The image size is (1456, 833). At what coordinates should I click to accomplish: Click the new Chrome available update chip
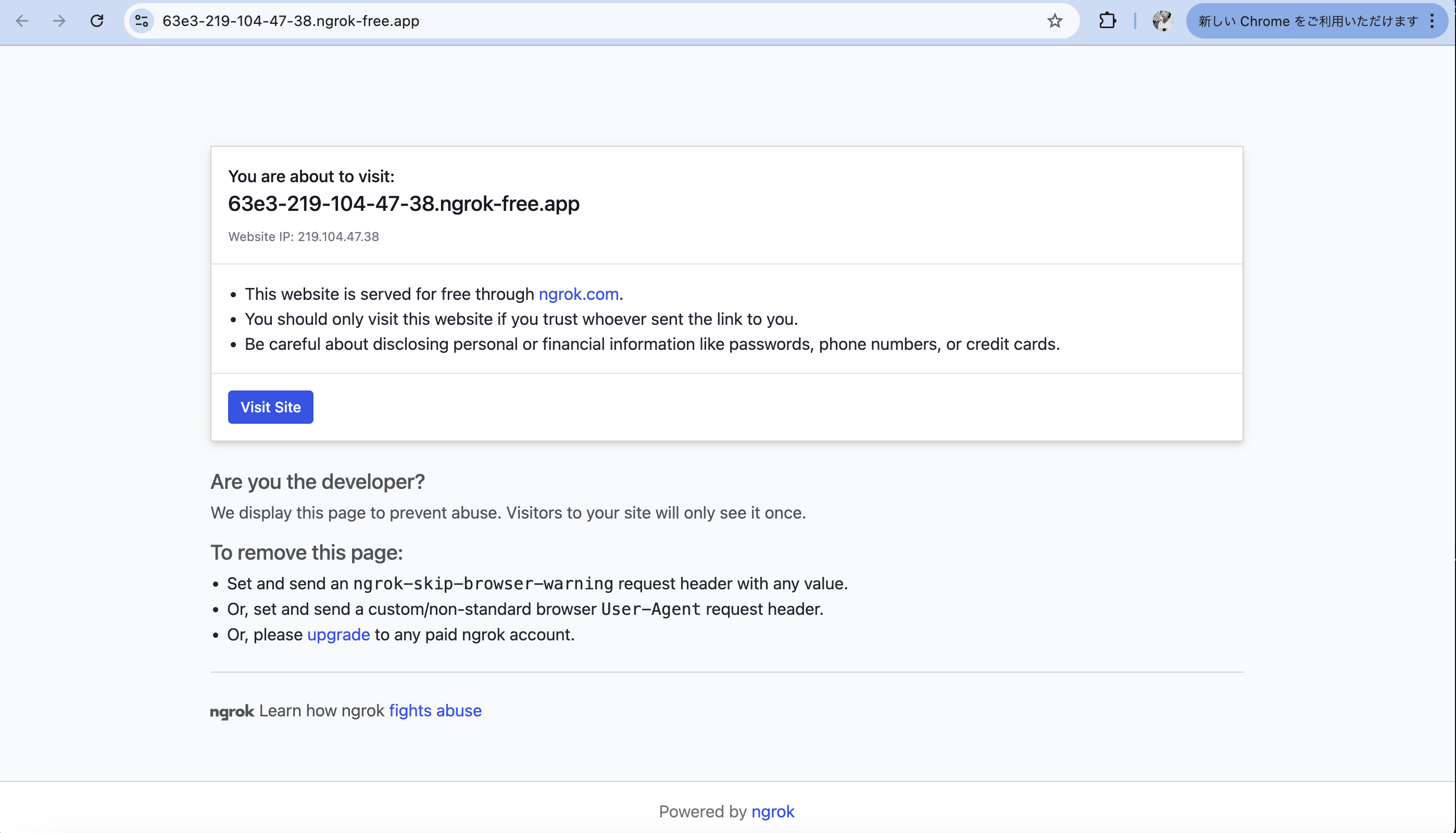tap(1308, 21)
